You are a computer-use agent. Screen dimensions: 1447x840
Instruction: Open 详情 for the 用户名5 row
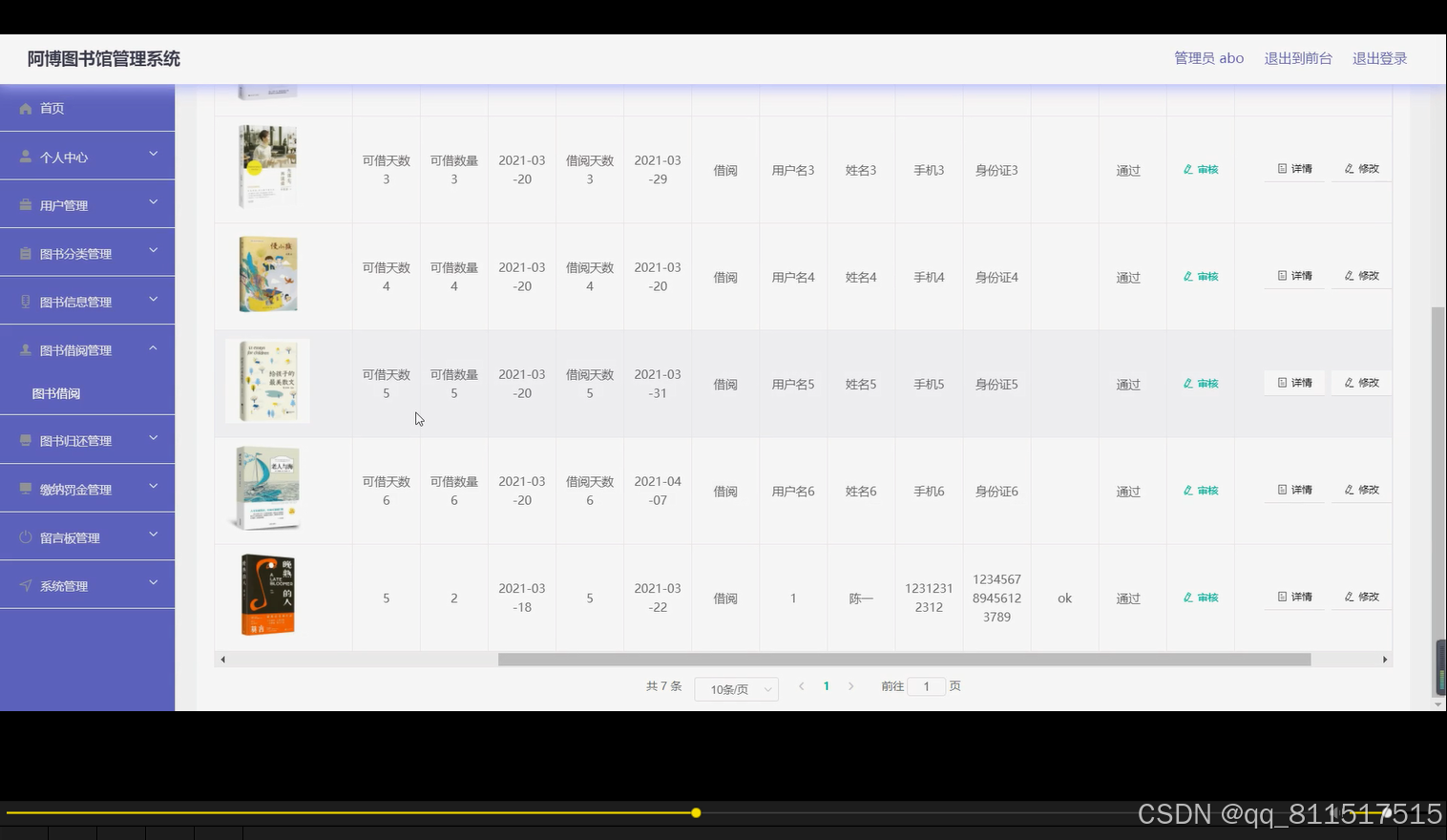[1294, 383]
